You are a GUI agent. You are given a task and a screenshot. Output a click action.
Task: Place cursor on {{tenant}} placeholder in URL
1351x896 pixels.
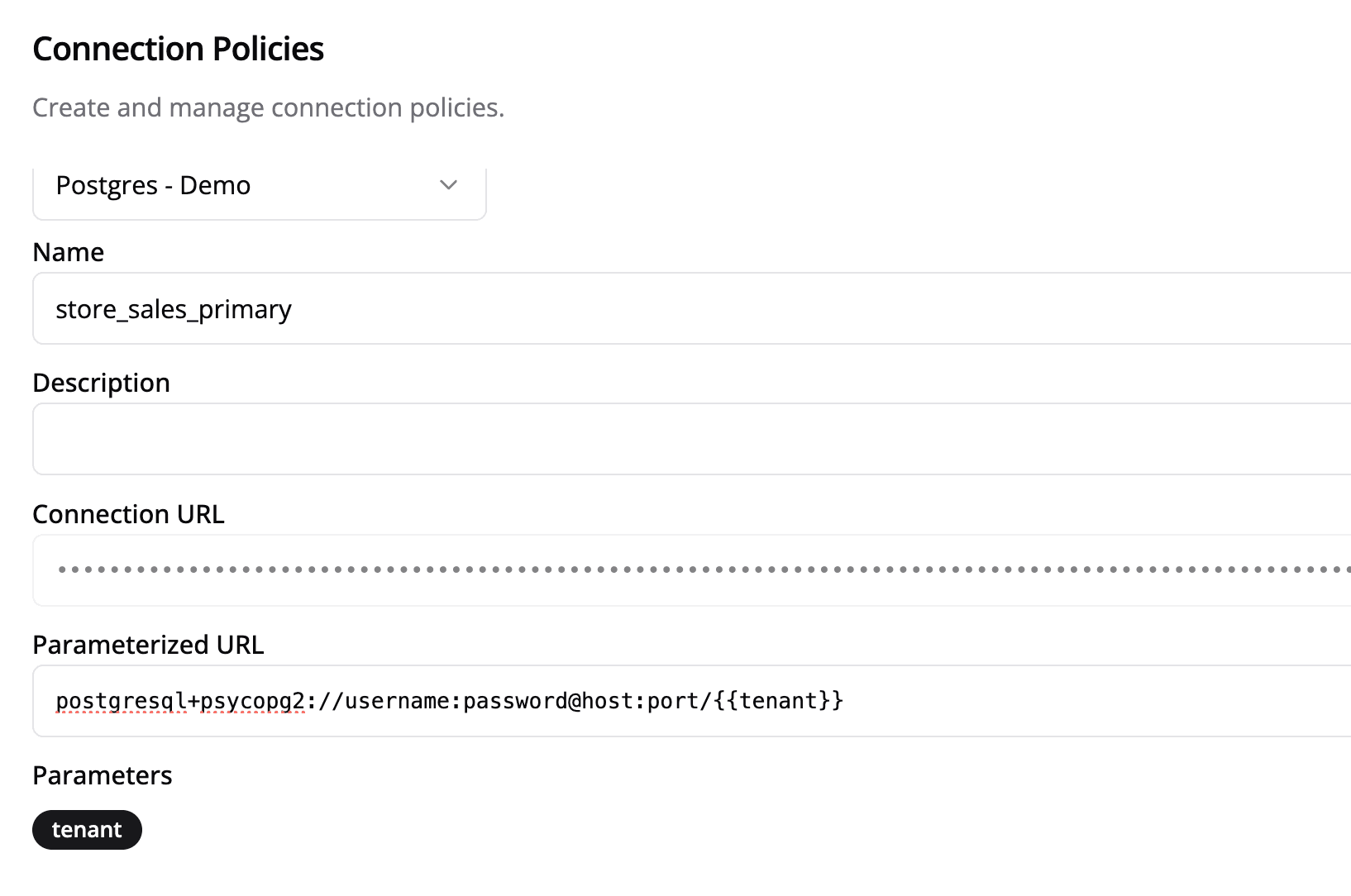point(777,701)
